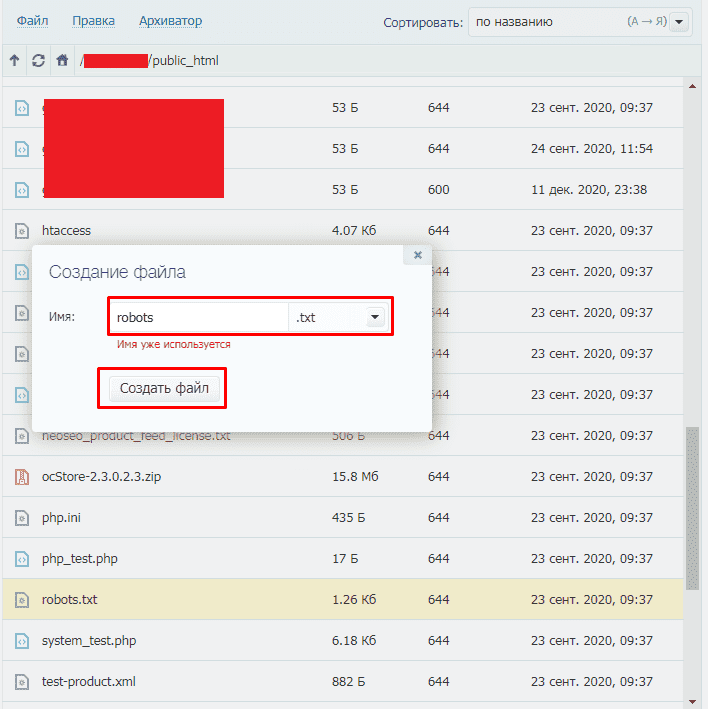Open the Правка menu
Viewport: 708px width, 709px height.
pos(94,21)
